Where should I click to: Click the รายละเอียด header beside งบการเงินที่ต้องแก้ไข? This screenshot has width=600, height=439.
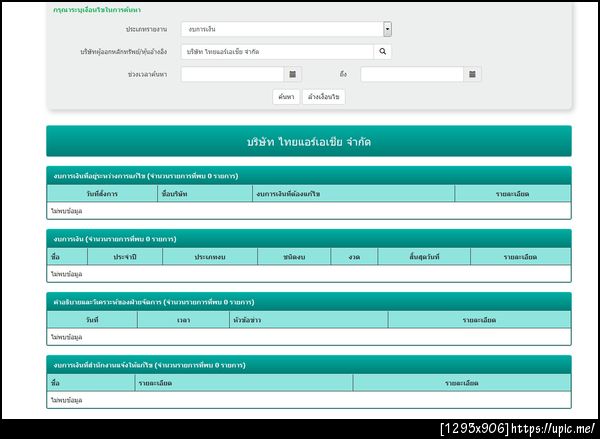click(x=512, y=194)
